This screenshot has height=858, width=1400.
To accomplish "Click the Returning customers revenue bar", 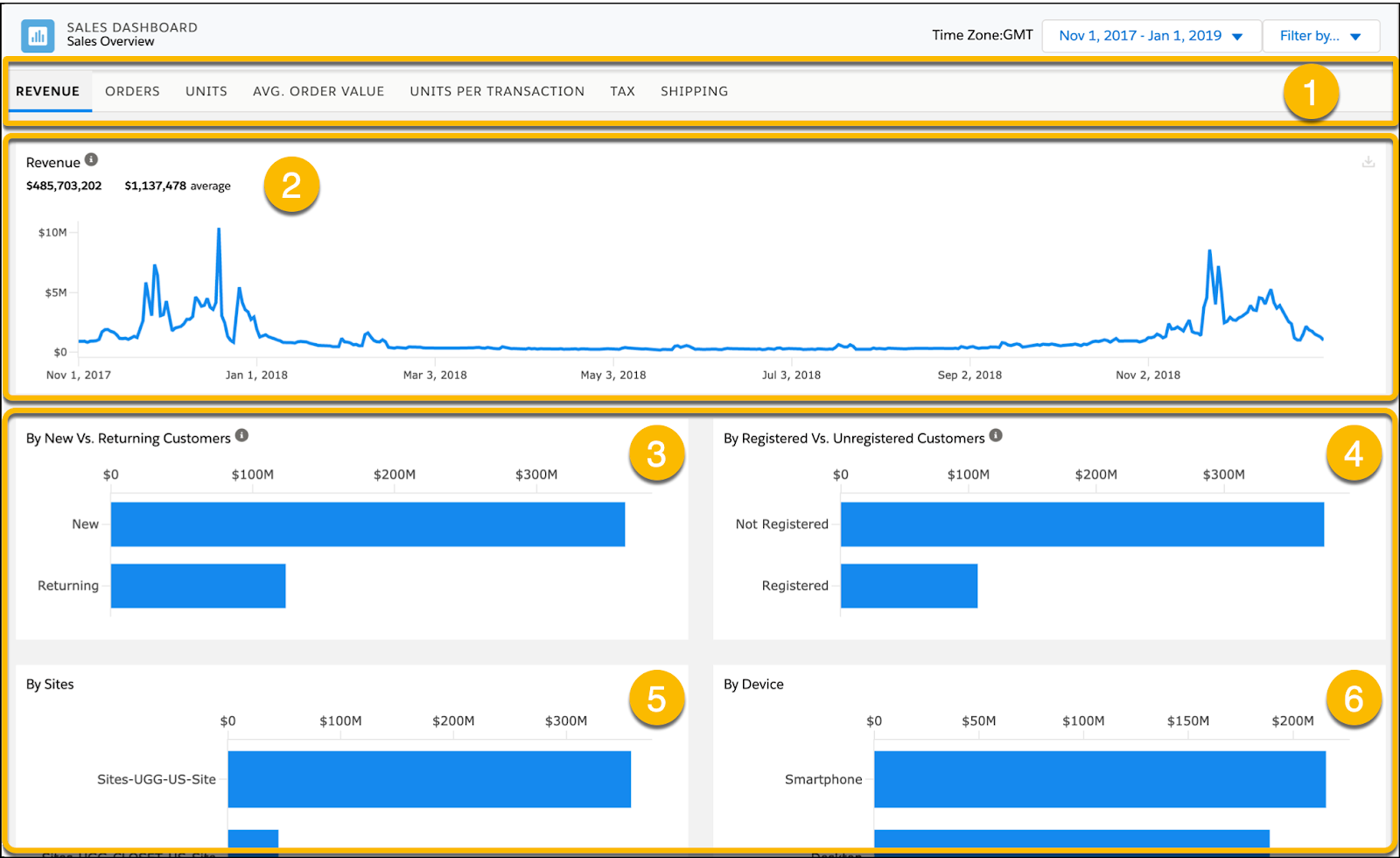I will 198,586.
